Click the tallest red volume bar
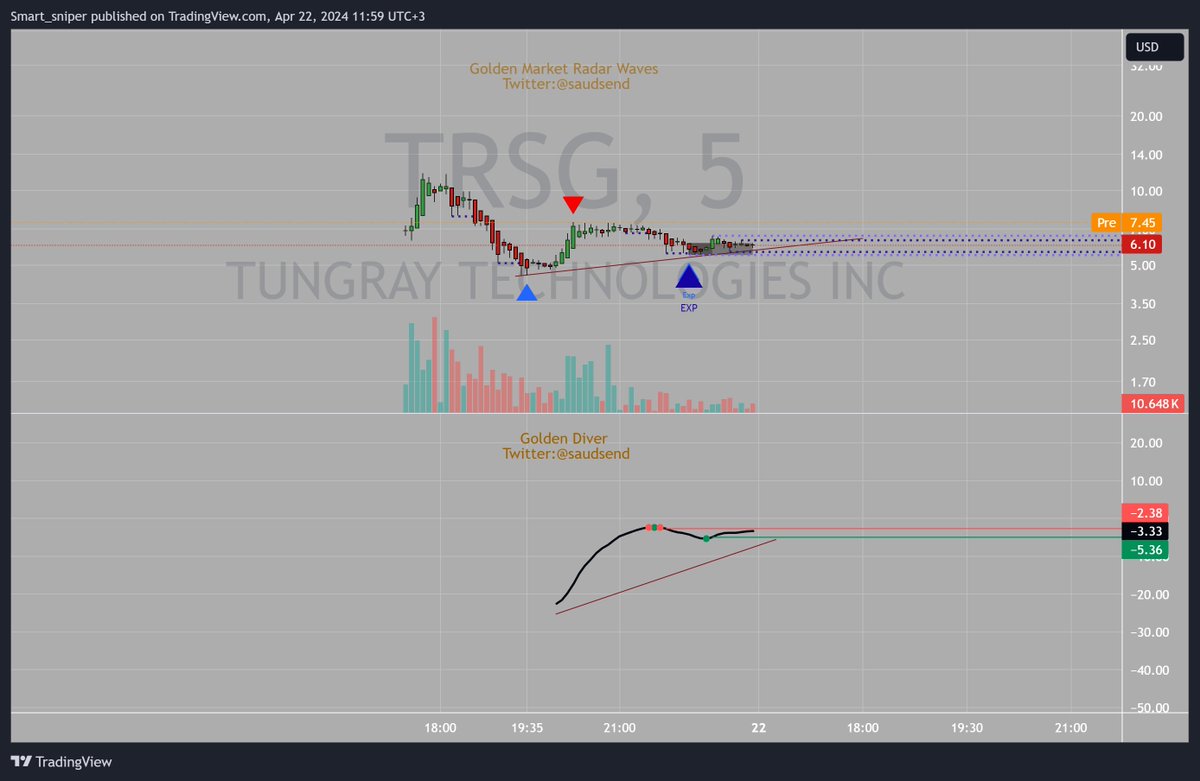Image resolution: width=1200 pixels, height=781 pixels. click(x=434, y=365)
